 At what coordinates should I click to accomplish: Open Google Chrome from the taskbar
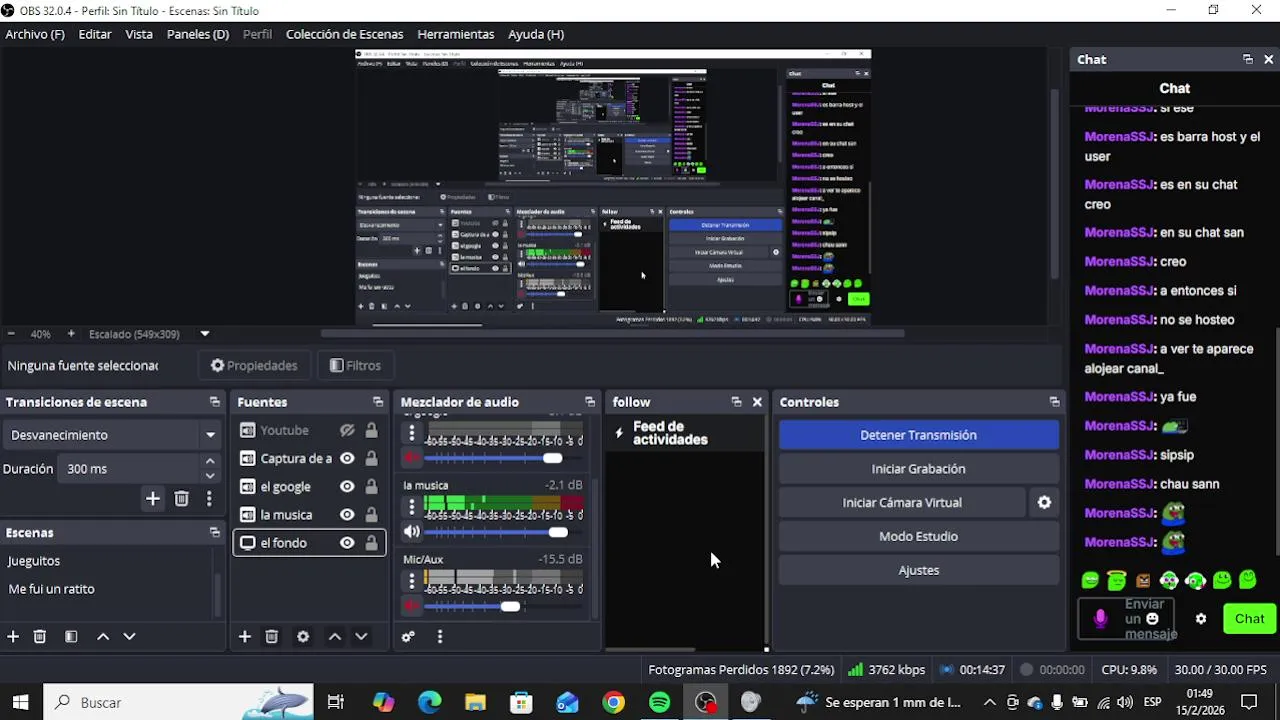pos(614,702)
